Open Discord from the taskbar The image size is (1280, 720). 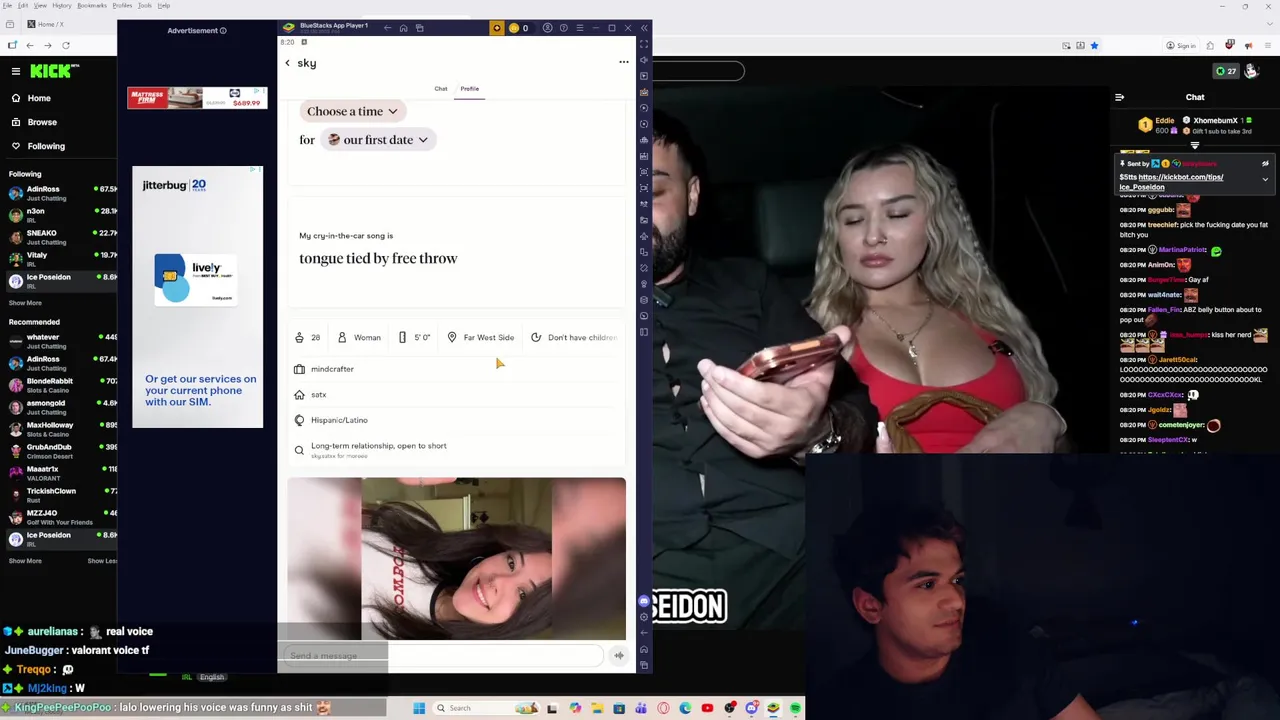click(751, 708)
